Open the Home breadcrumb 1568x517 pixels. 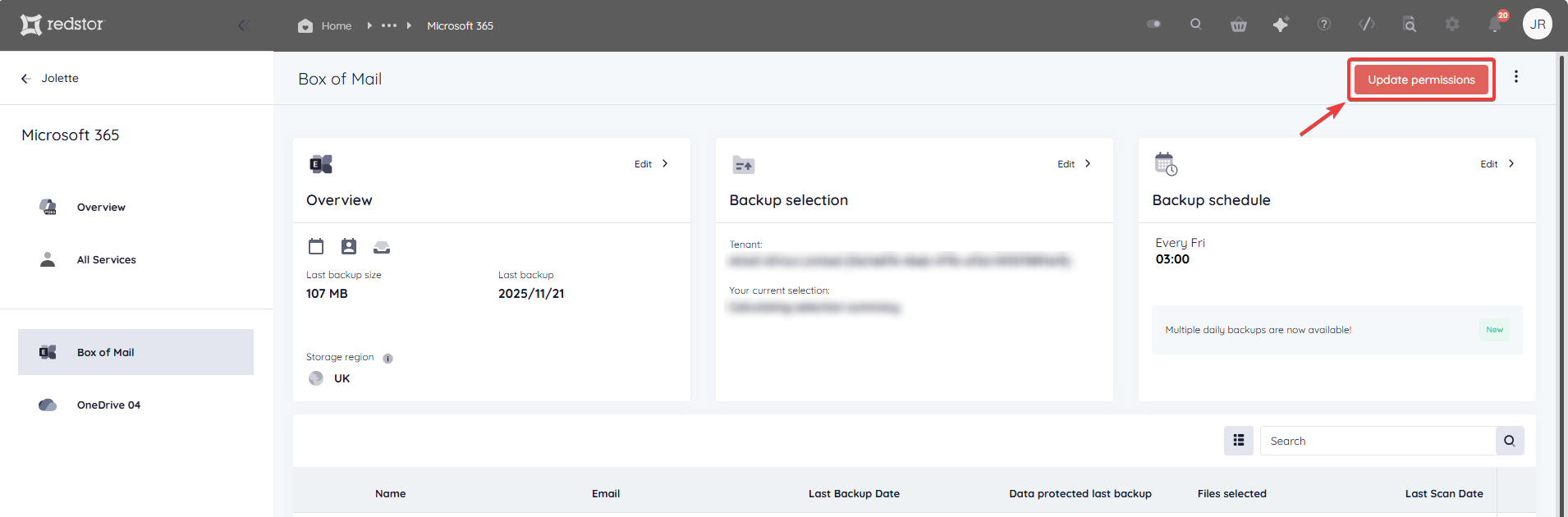(x=325, y=25)
